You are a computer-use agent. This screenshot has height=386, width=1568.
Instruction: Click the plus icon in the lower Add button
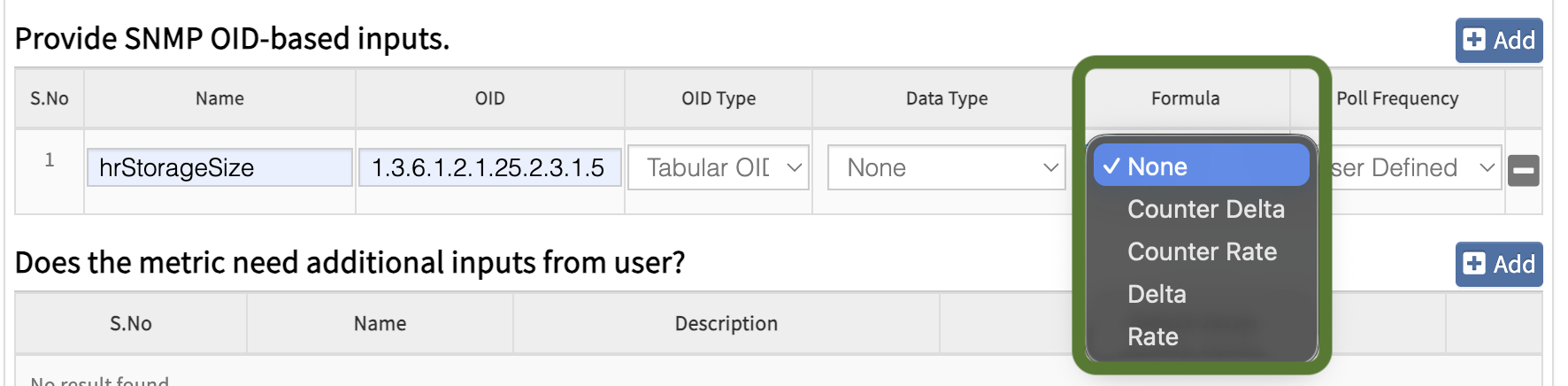coord(1474,265)
